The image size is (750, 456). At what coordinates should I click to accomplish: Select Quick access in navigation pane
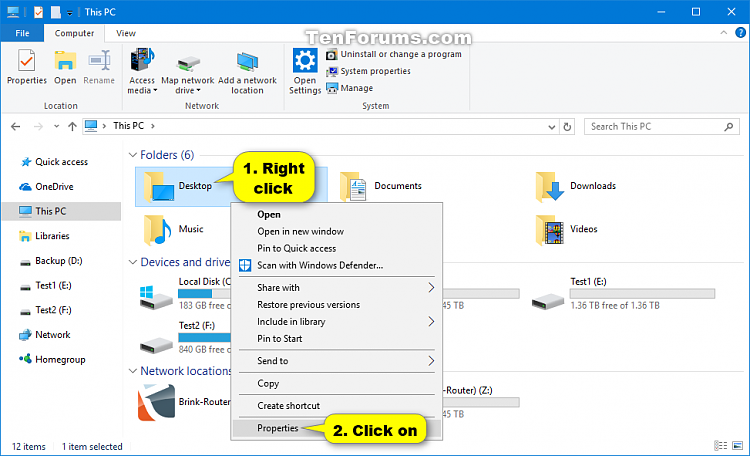pos(61,162)
